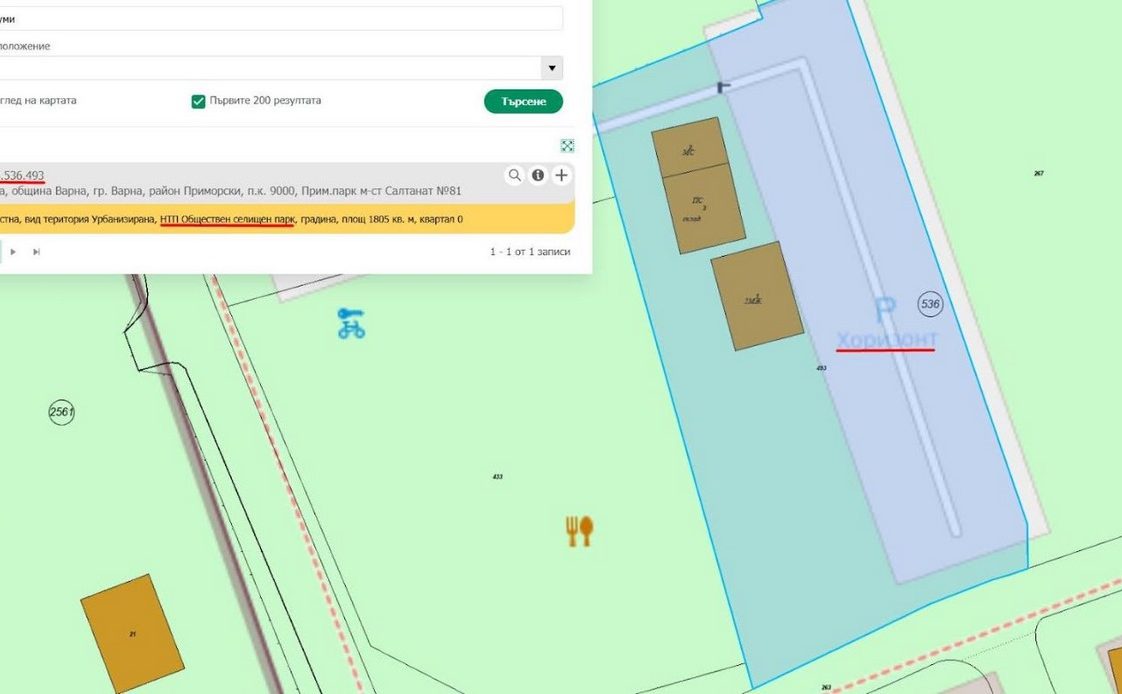Expand the location dropdown arrow
The width and height of the screenshot is (1122, 694).
coord(551,68)
